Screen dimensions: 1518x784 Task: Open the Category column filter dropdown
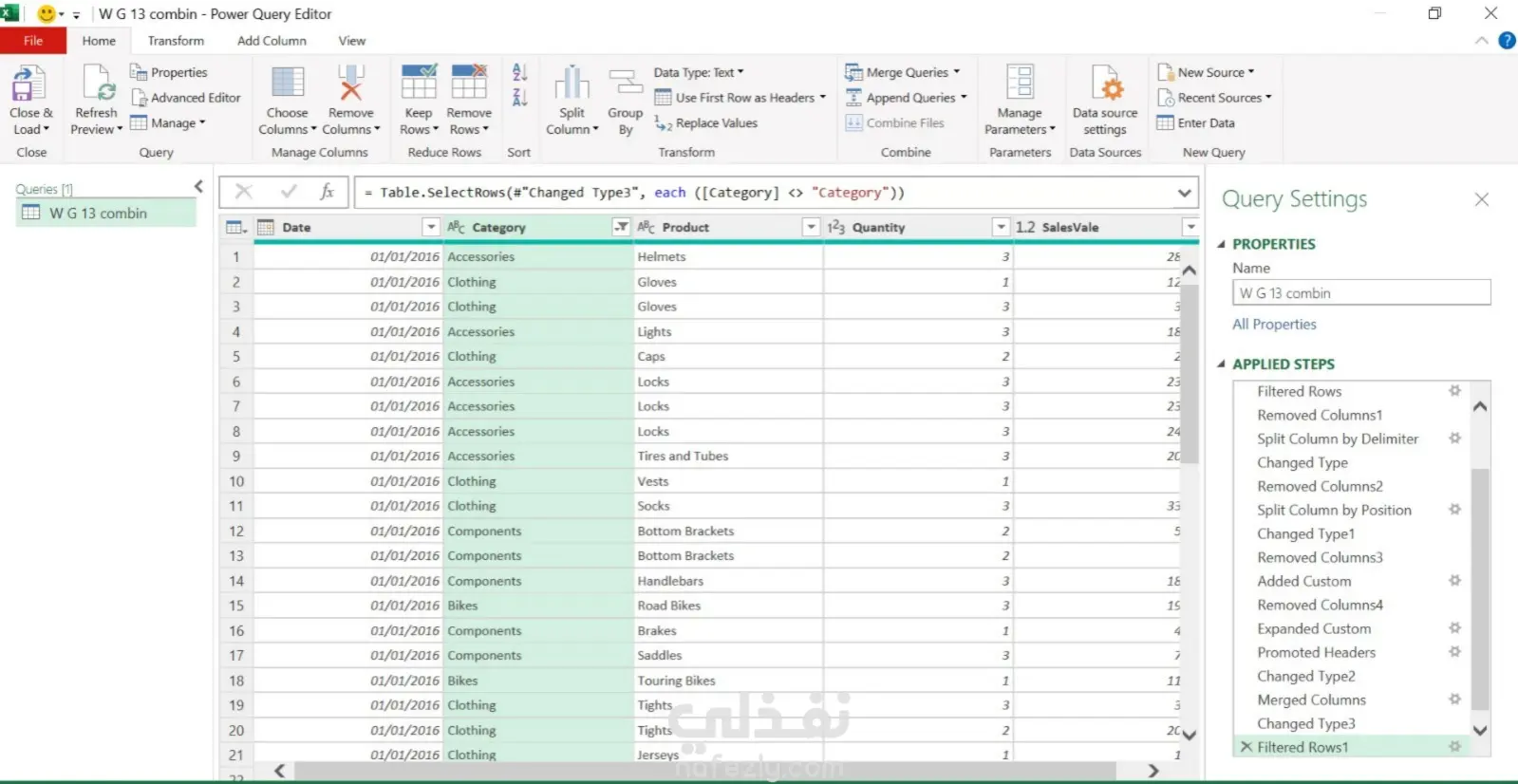621,228
